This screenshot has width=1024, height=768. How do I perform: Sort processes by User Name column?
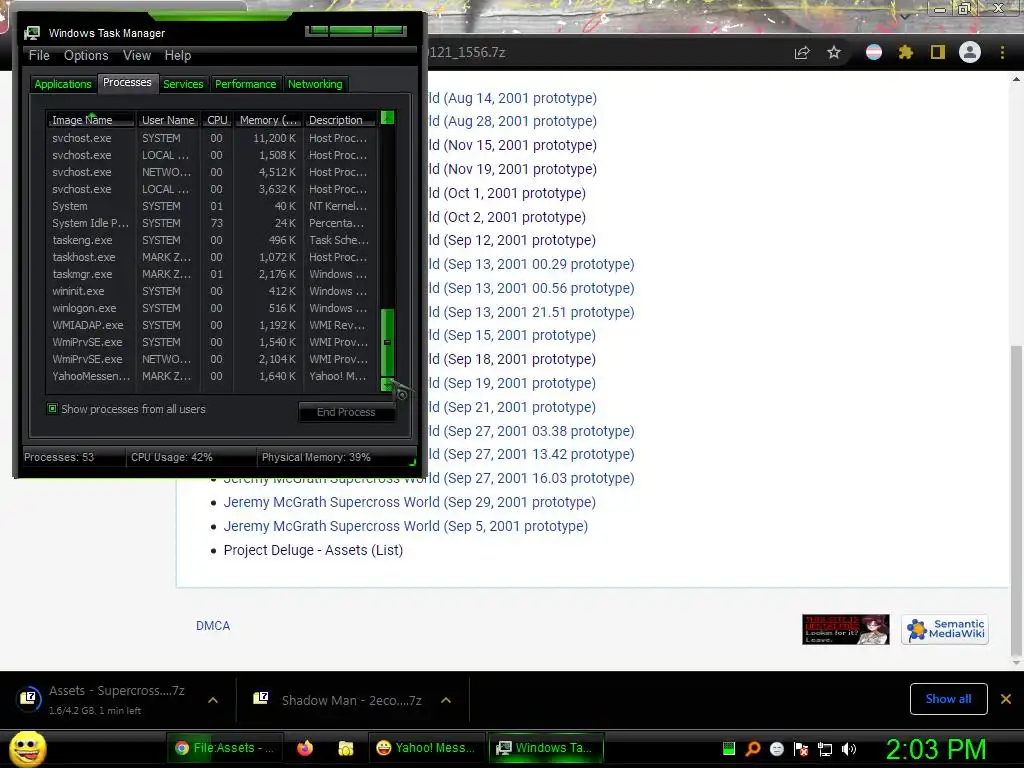(168, 120)
